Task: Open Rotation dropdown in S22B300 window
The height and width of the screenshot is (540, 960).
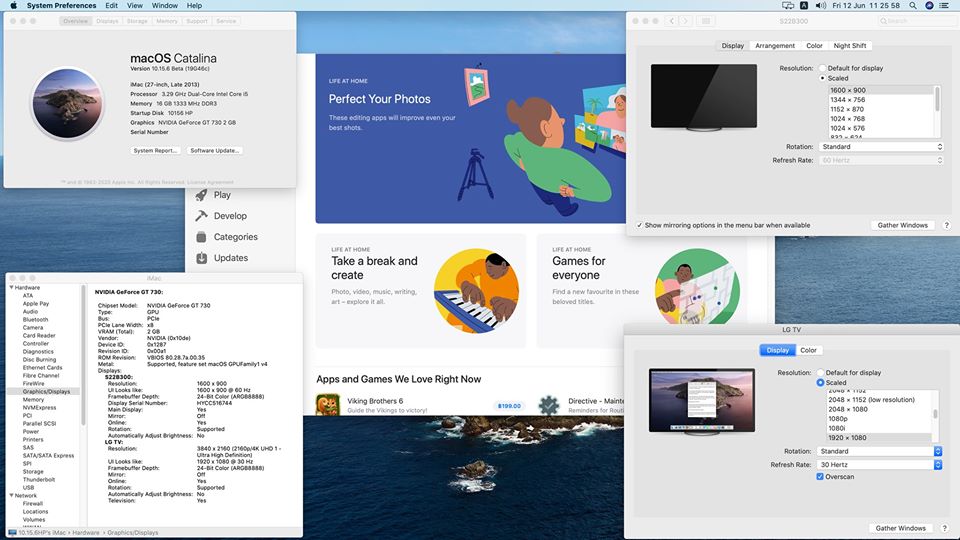Action: click(x=881, y=147)
